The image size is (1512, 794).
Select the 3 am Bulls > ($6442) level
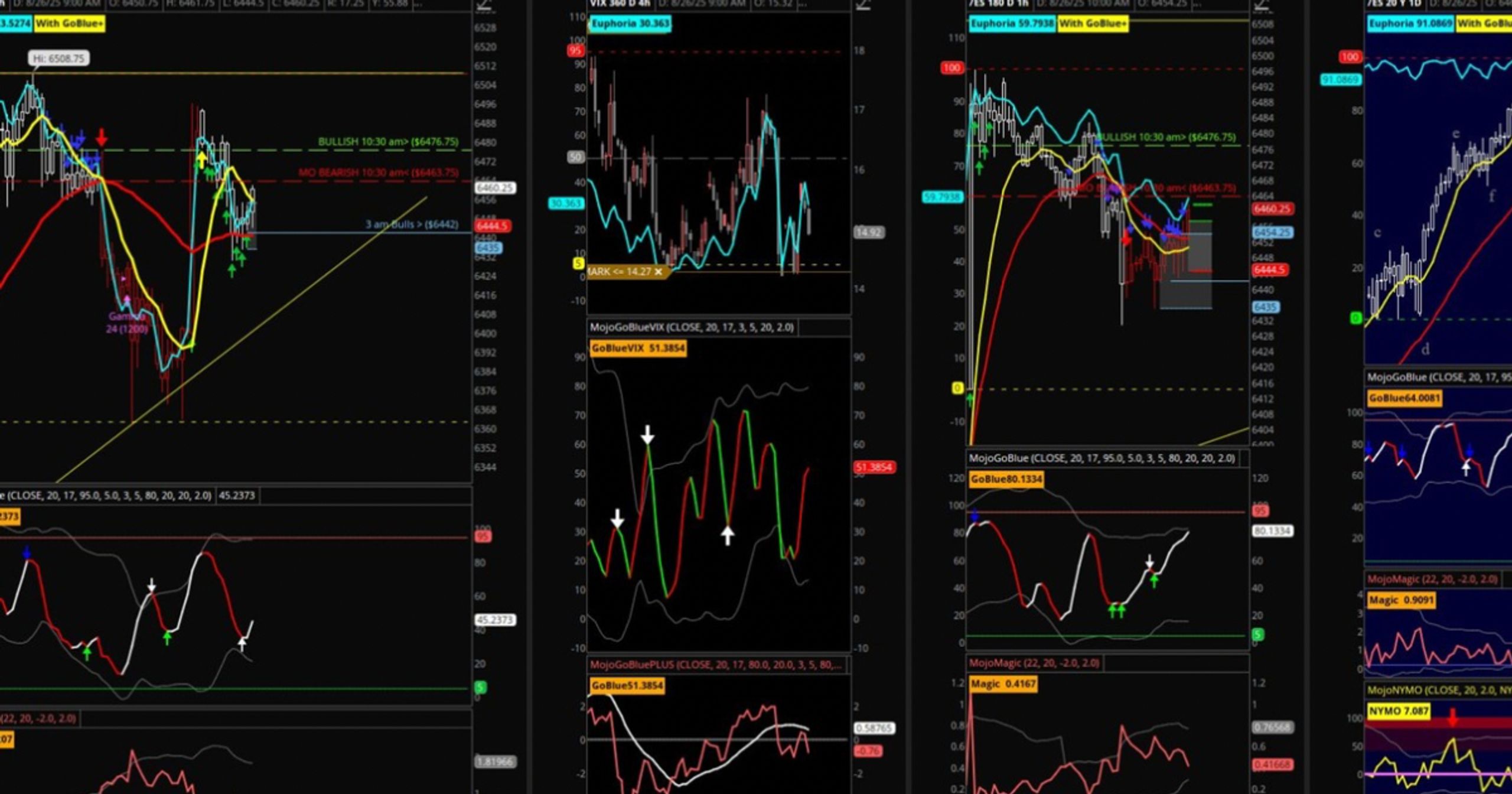click(x=412, y=224)
